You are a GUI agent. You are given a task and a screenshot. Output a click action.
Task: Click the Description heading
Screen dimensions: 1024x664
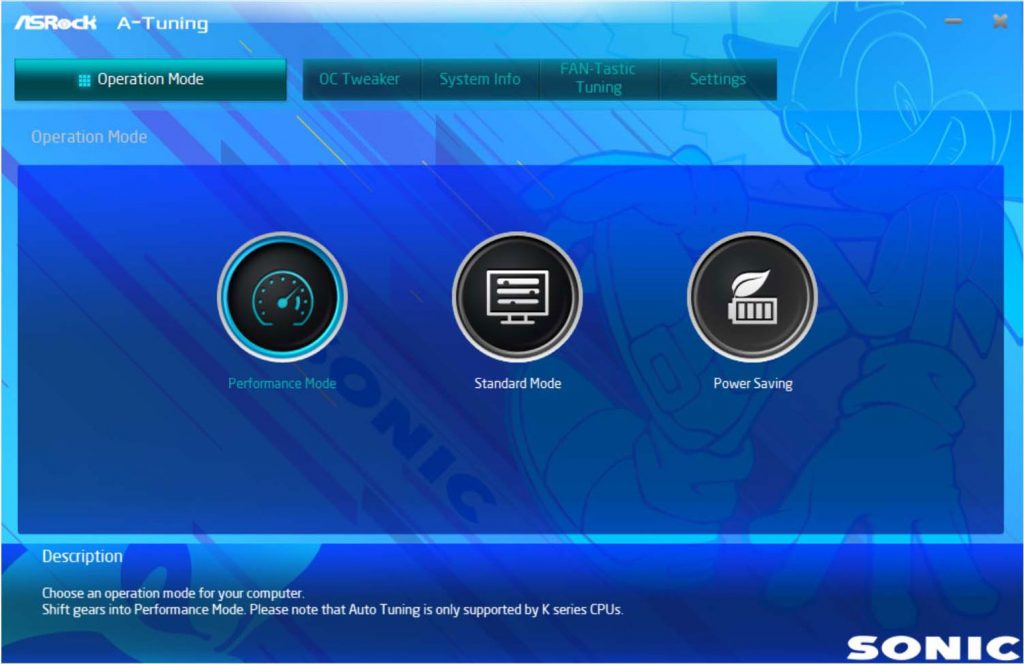(82, 556)
